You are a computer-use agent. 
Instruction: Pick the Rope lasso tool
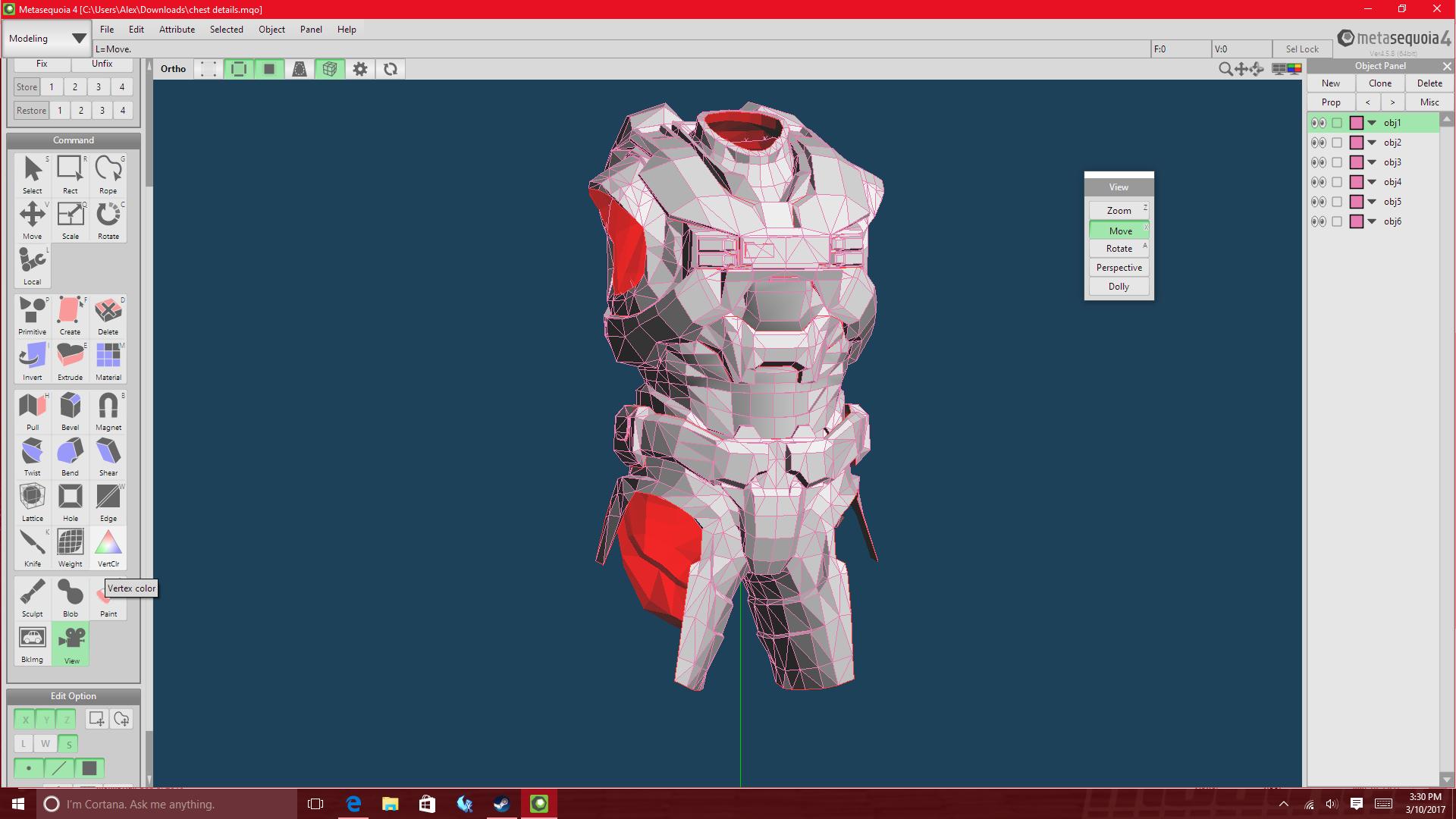pos(108,174)
